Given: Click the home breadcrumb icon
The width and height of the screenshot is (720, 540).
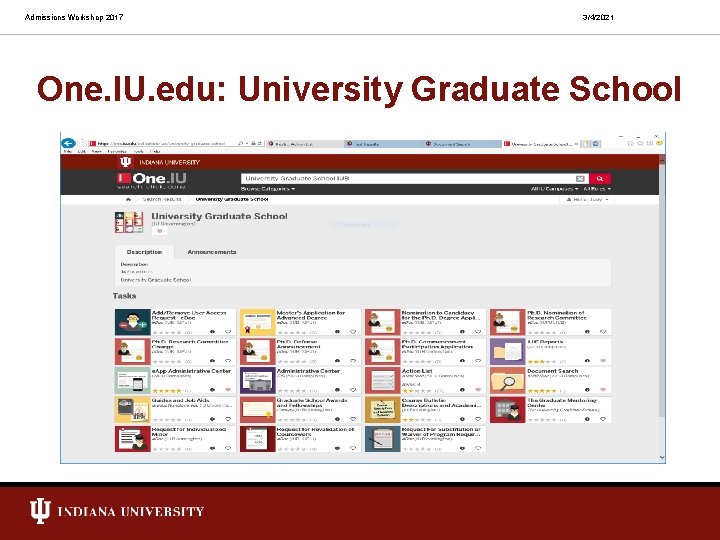Looking at the screenshot, I should [x=128, y=199].
